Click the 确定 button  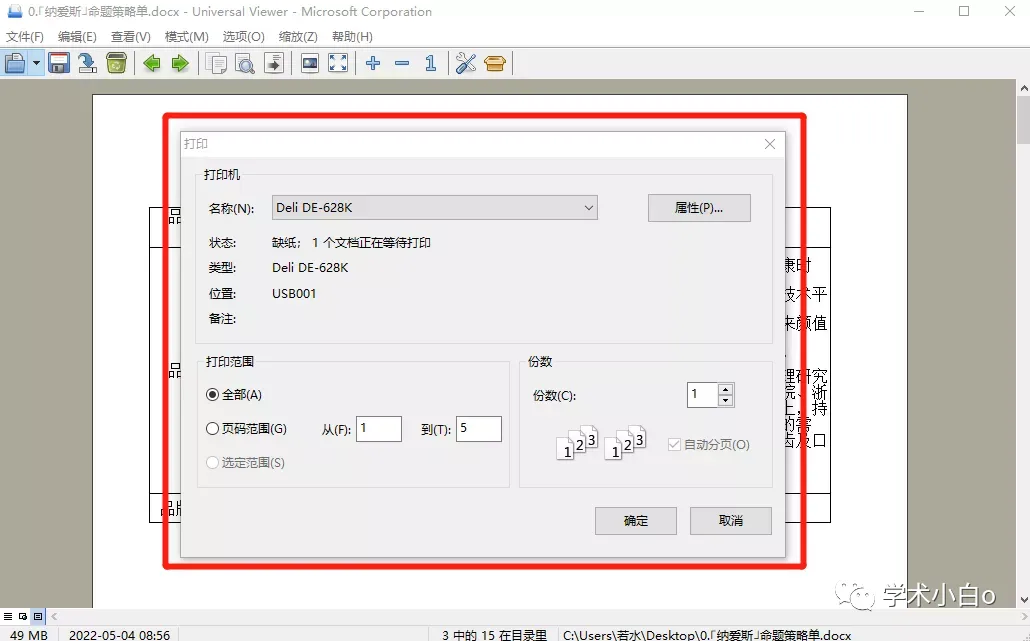coord(636,521)
